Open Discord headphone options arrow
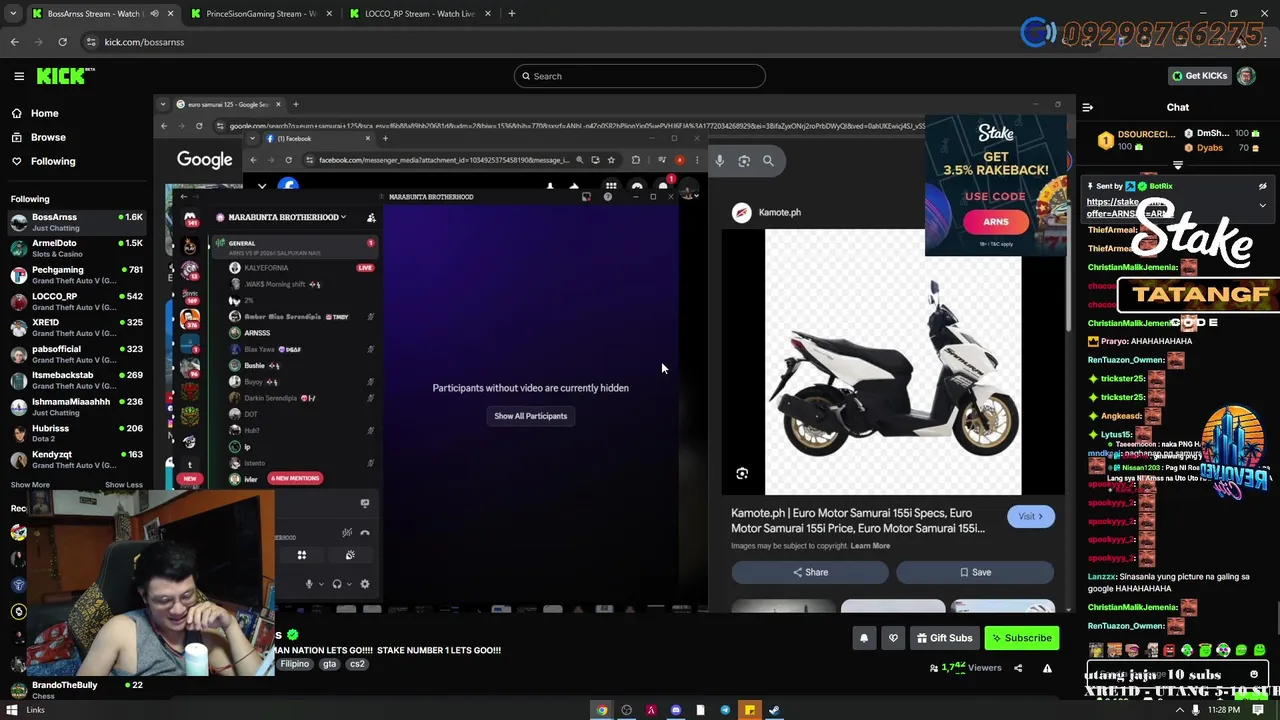The width and height of the screenshot is (1280, 720). tap(348, 584)
